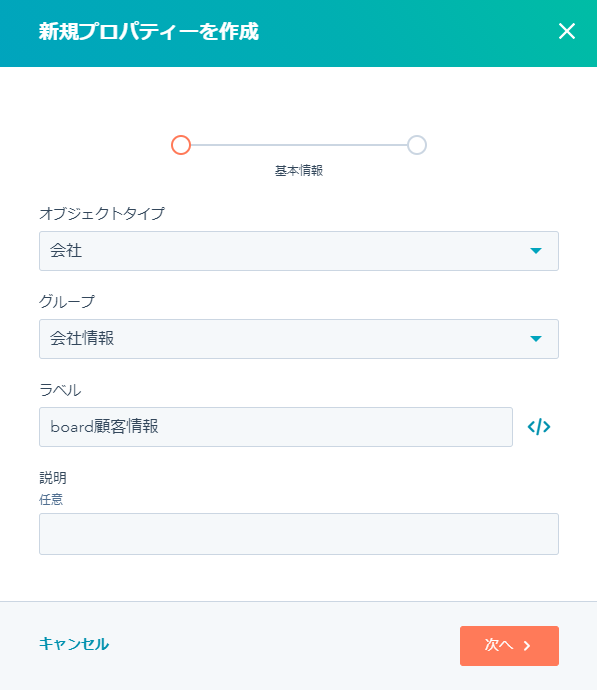597x690 pixels.
Task: Select the second gray step circle
Action: tap(417, 145)
